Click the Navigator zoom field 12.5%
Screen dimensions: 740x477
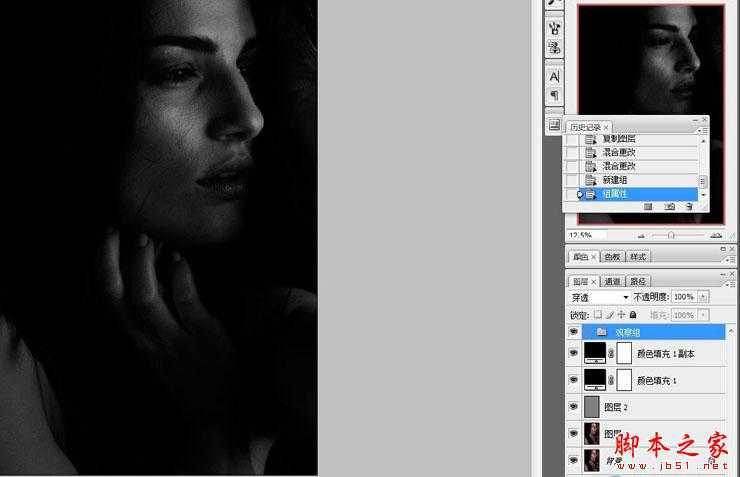point(587,235)
